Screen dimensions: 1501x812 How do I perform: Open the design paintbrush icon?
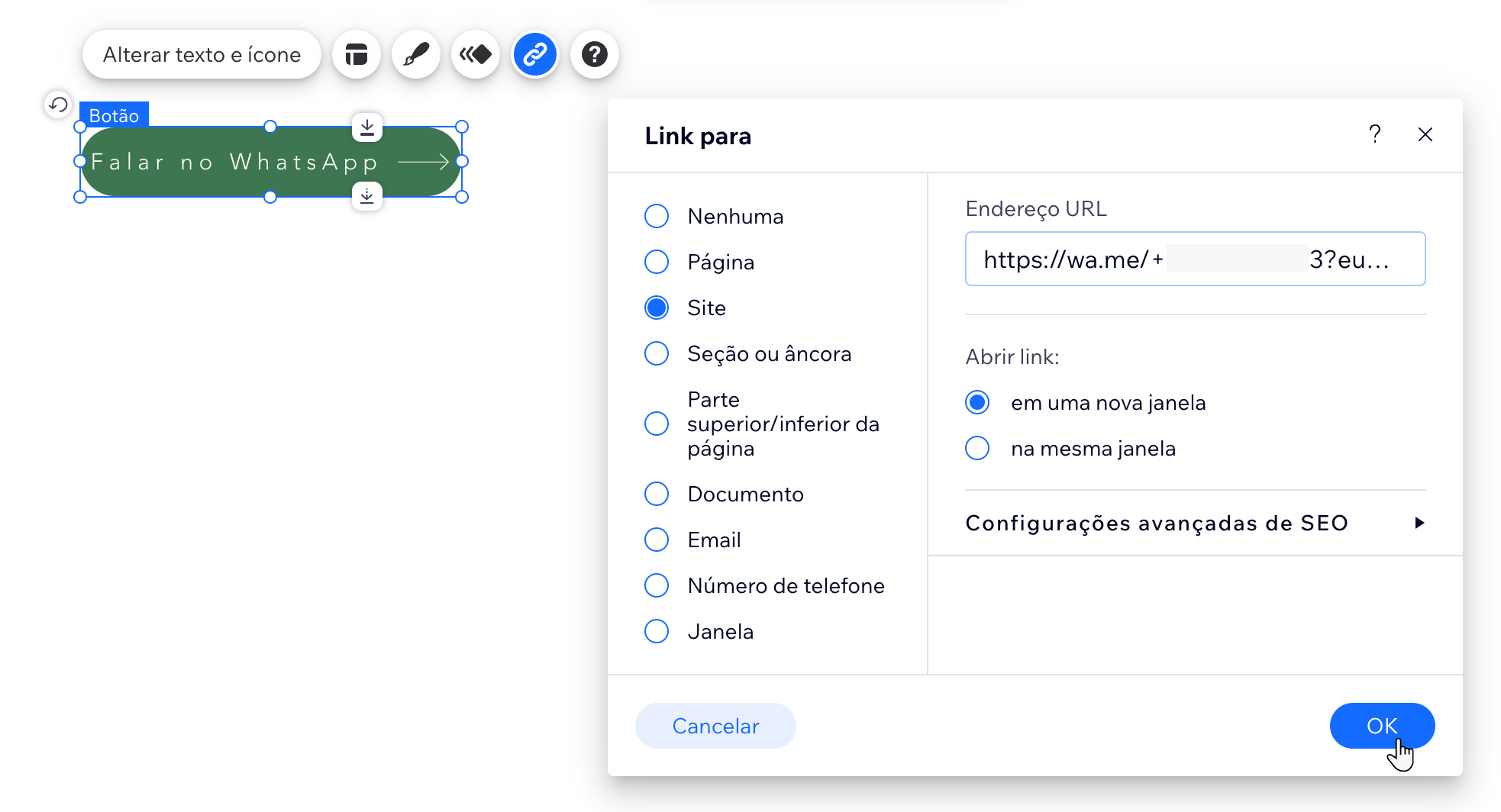[x=416, y=55]
